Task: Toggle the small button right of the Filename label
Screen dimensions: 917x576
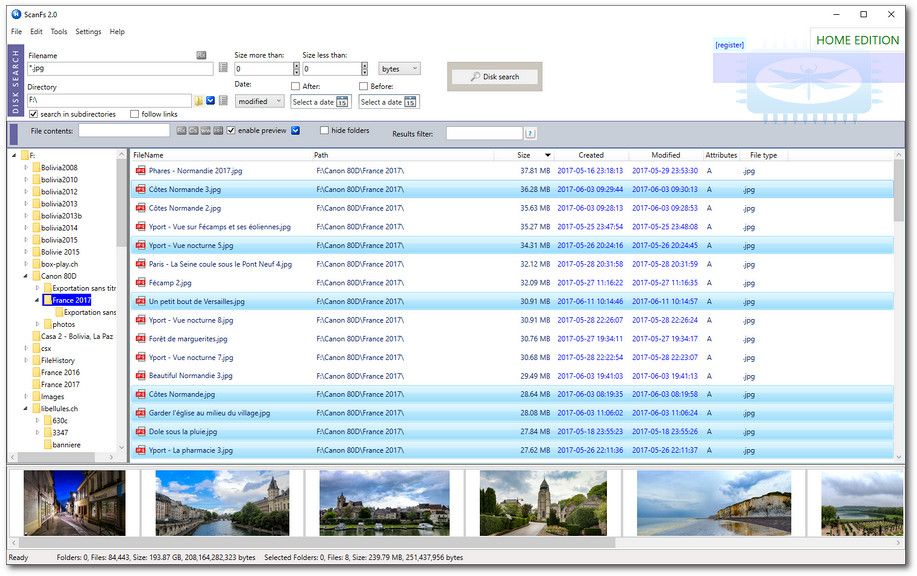Action: pyautogui.click(x=201, y=55)
